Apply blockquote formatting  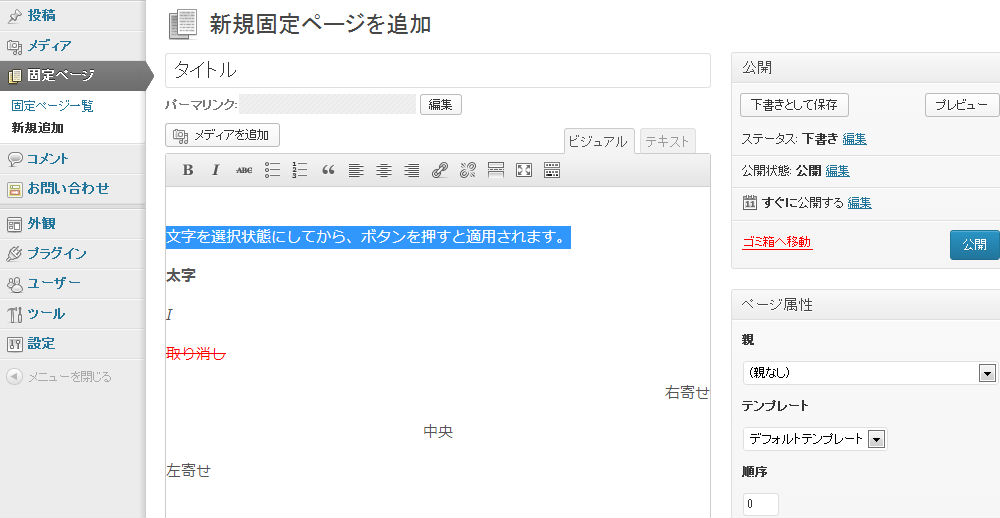point(328,170)
